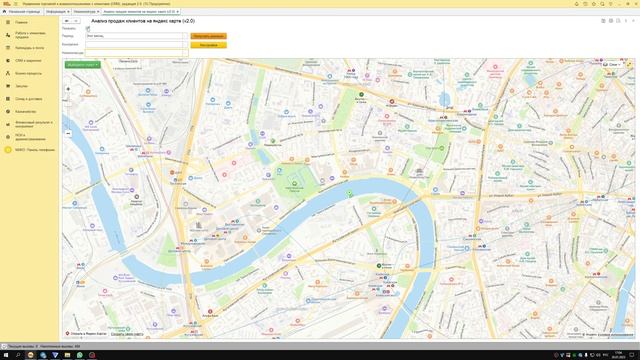This screenshot has width=640, height=360.
Task: Open Финансовый результат sidebar section
Action: pyautogui.click(x=33, y=124)
